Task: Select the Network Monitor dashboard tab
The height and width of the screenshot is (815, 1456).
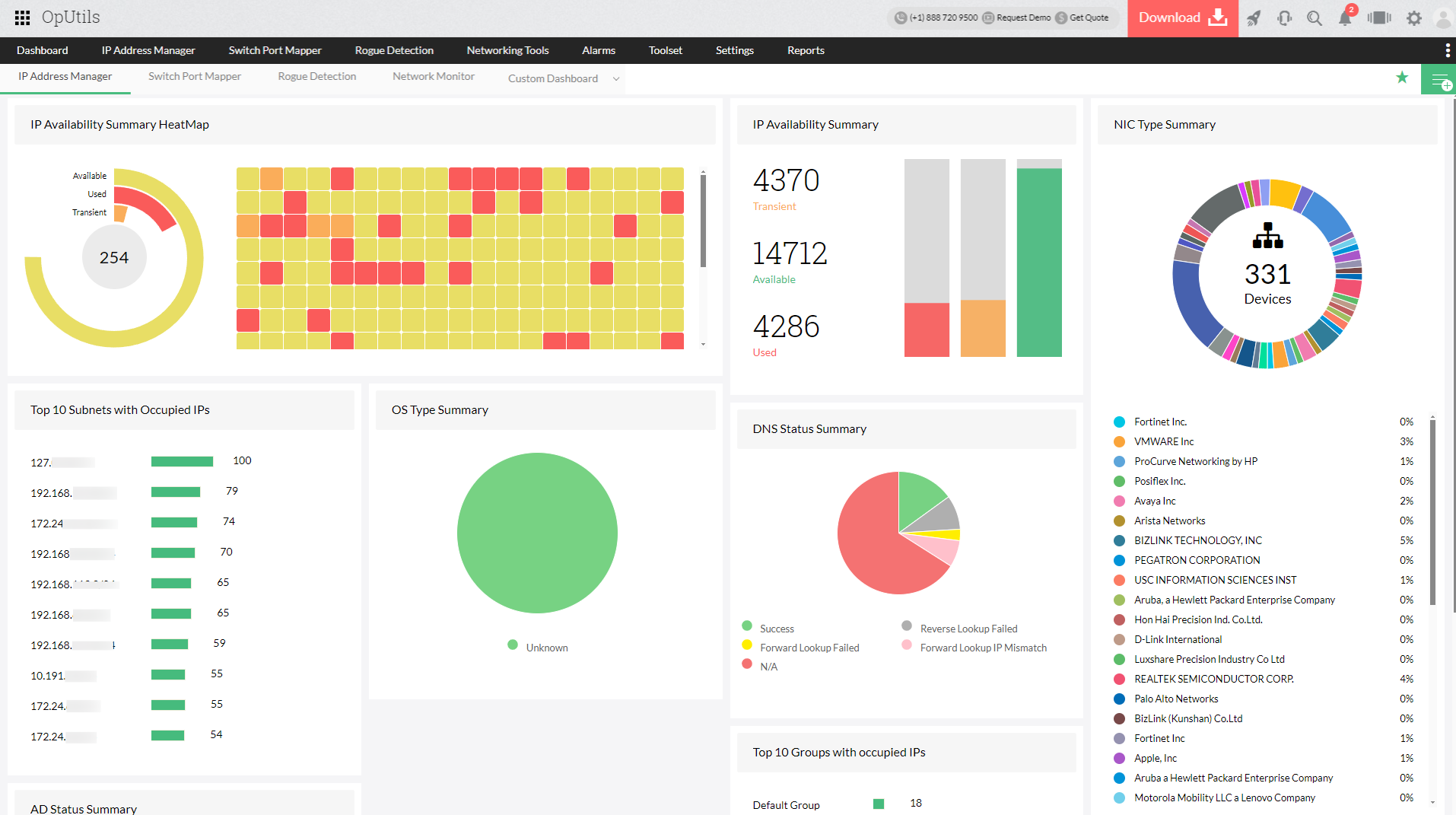Action: point(434,77)
